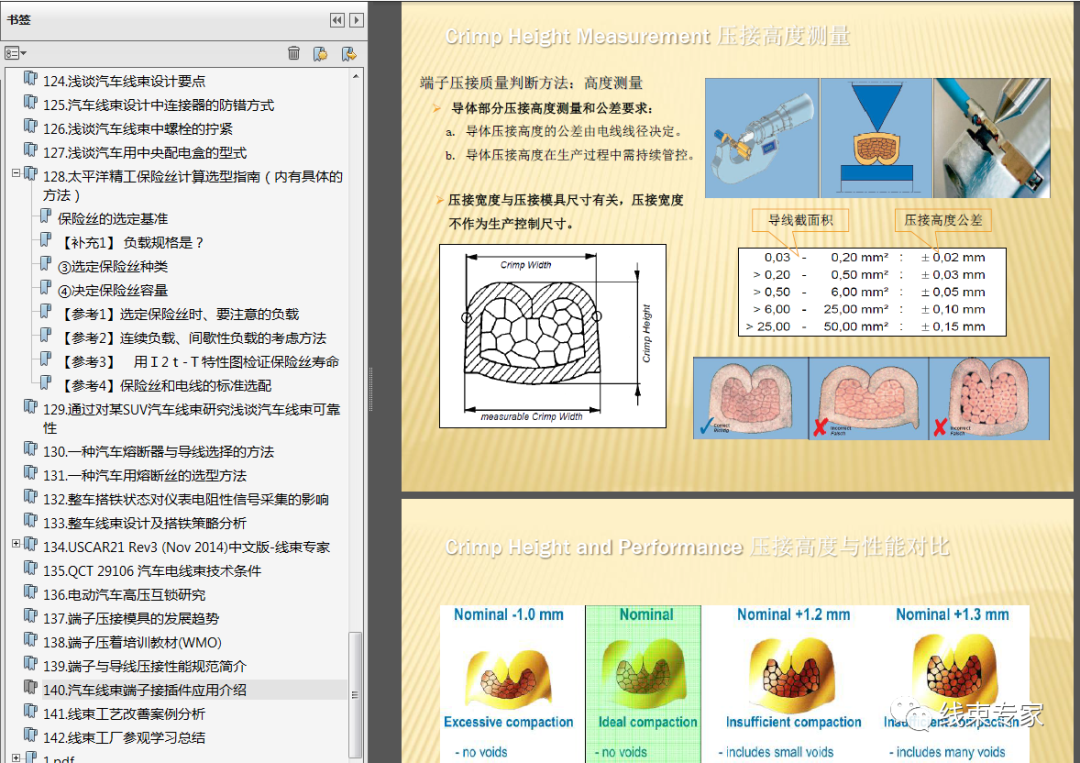Click bookmark icon beside 124.浅谈汽车线束设计要点

pyautogui.click(x=30, y=79)
